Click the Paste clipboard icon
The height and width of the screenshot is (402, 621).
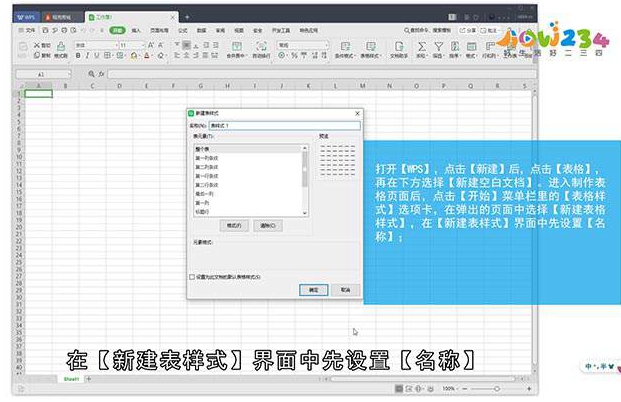[23, 48]
